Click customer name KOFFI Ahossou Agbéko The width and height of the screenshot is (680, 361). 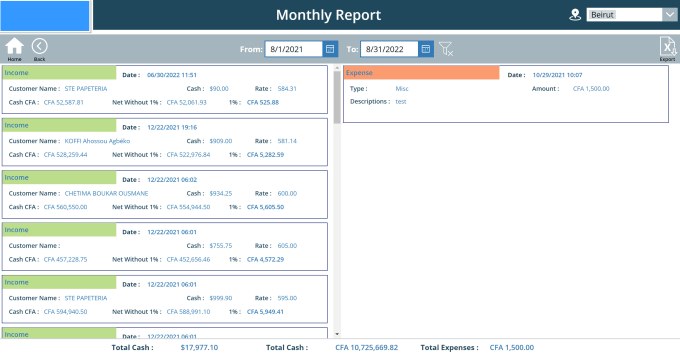(x=97, y=141)
